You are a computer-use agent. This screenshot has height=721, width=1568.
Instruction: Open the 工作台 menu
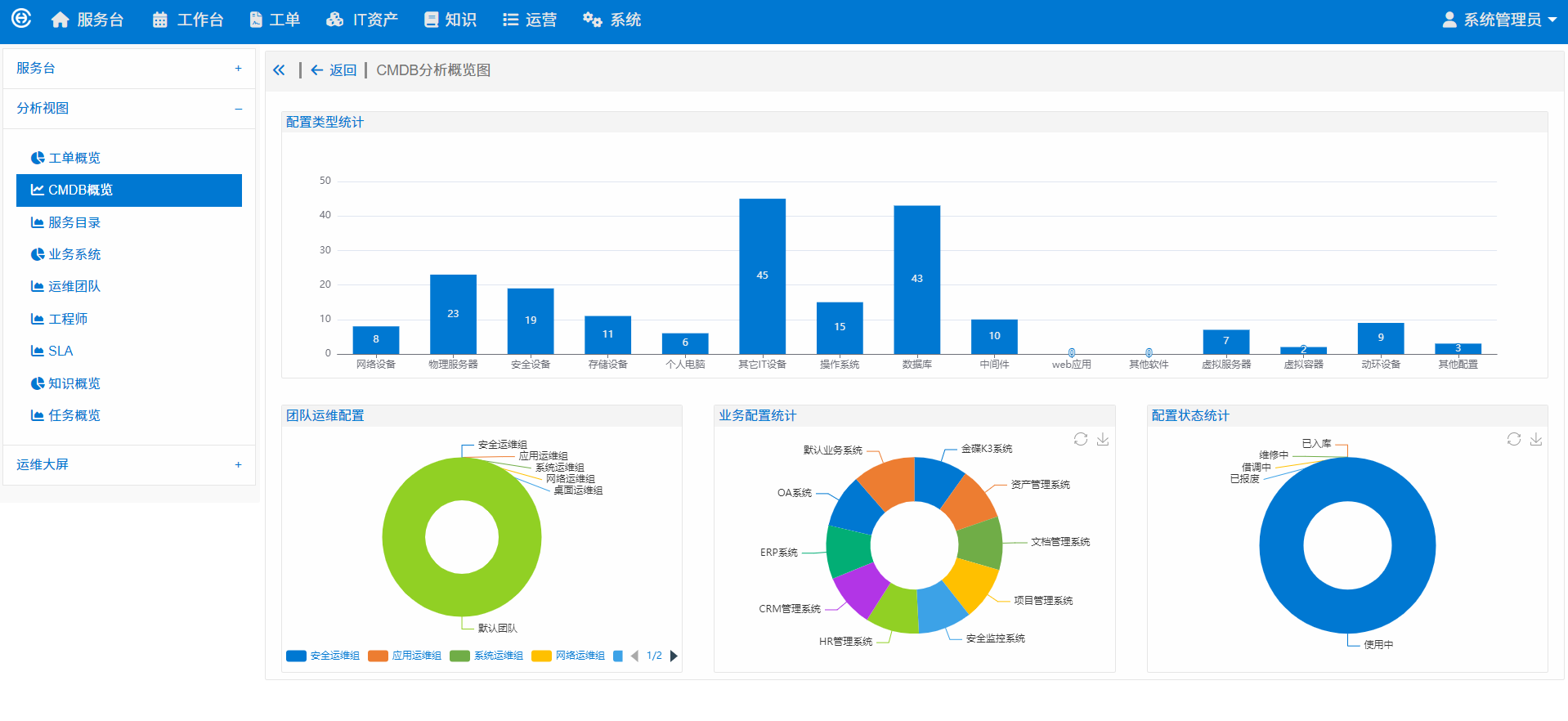[x=188, y=20]
